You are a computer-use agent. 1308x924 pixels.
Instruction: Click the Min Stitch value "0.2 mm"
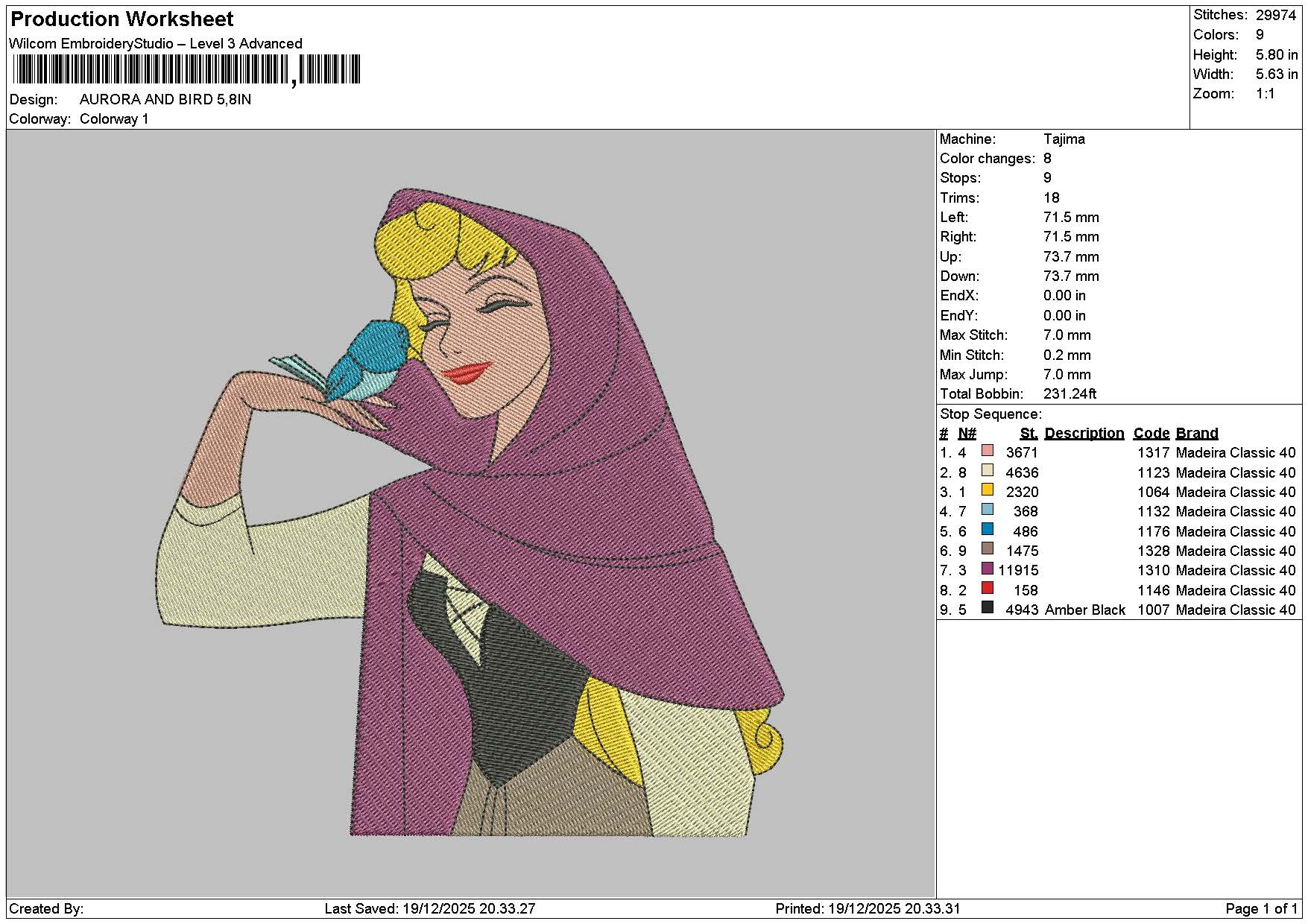1067,355
